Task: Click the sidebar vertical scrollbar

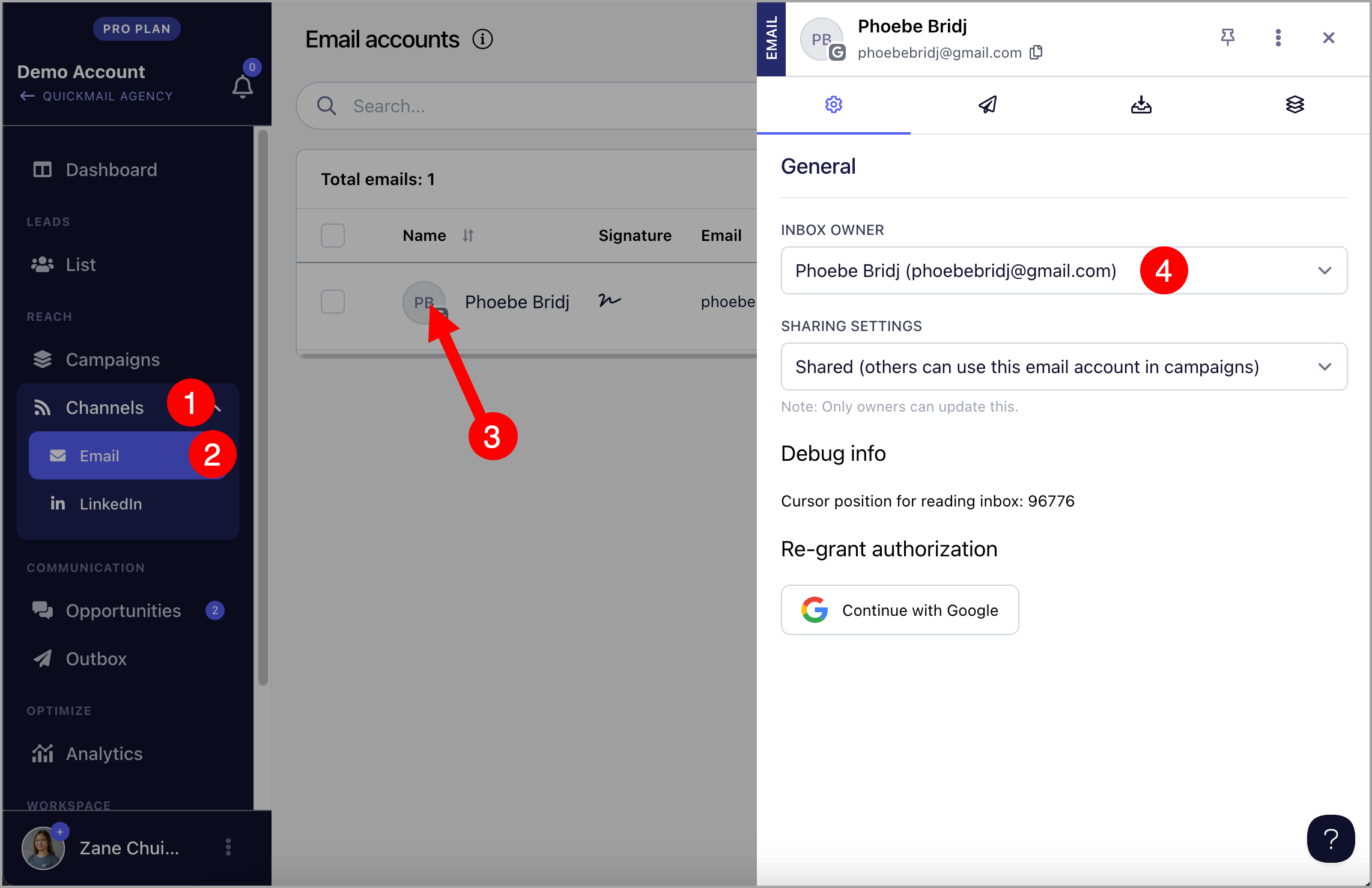Action: (263, 407)
